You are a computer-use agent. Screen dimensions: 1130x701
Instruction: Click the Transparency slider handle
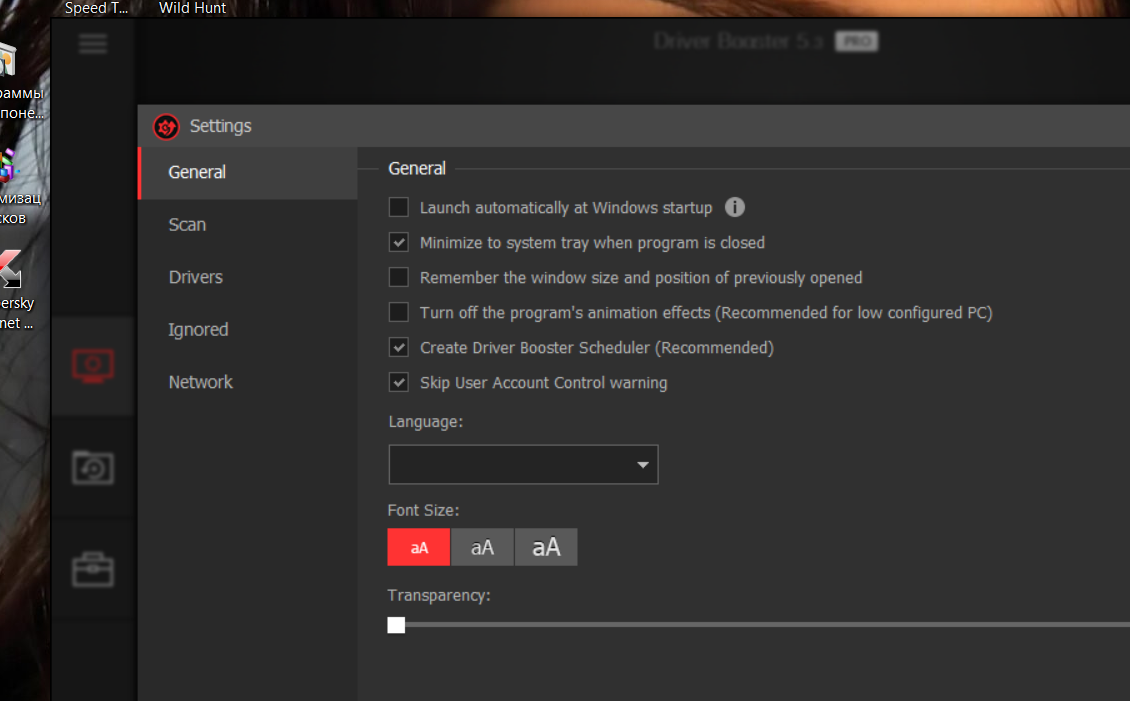(397, 625)
